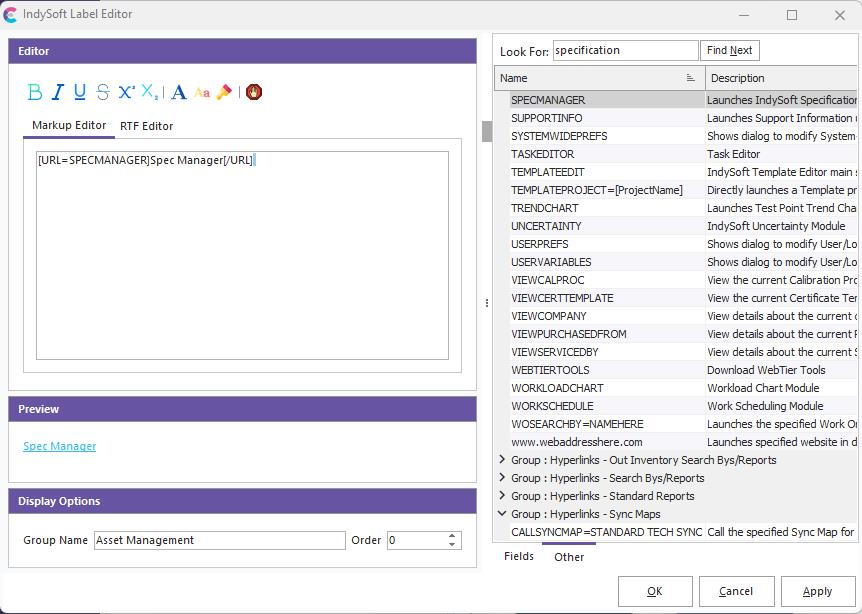Click the font size Aa icon
862x614 pixels.
[202, 92]
